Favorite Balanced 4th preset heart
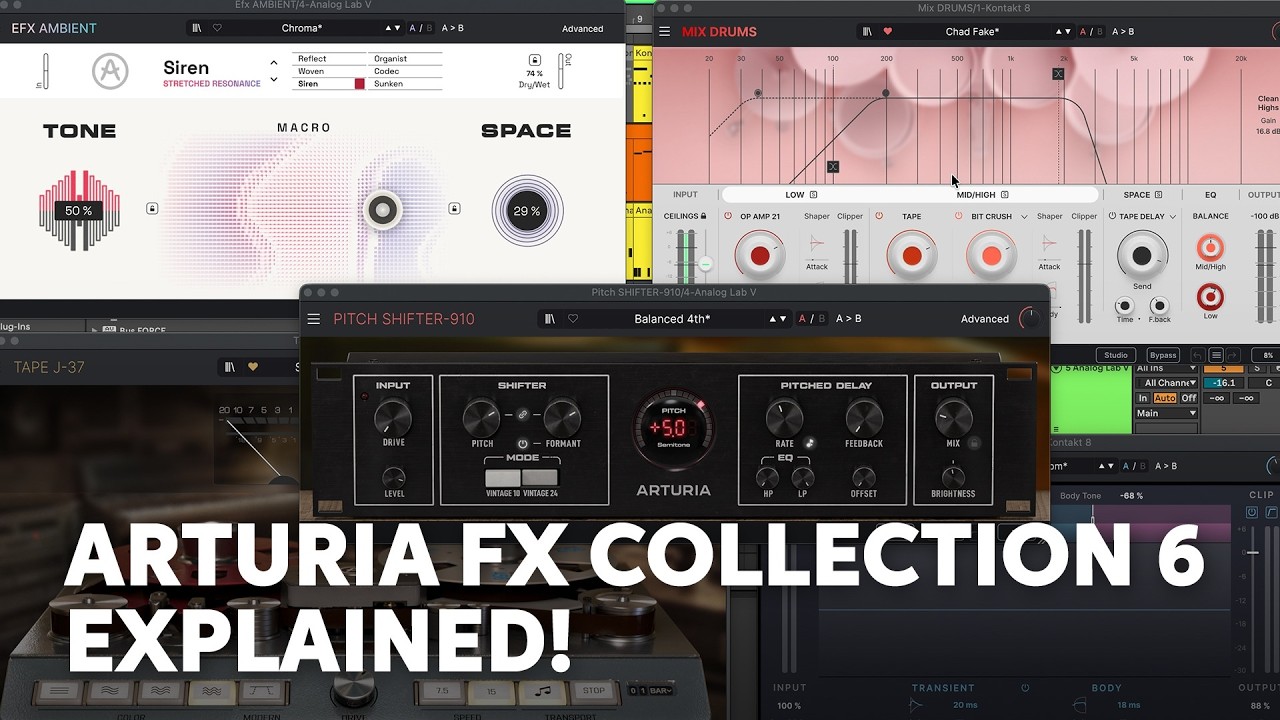 tap(573, 319)
